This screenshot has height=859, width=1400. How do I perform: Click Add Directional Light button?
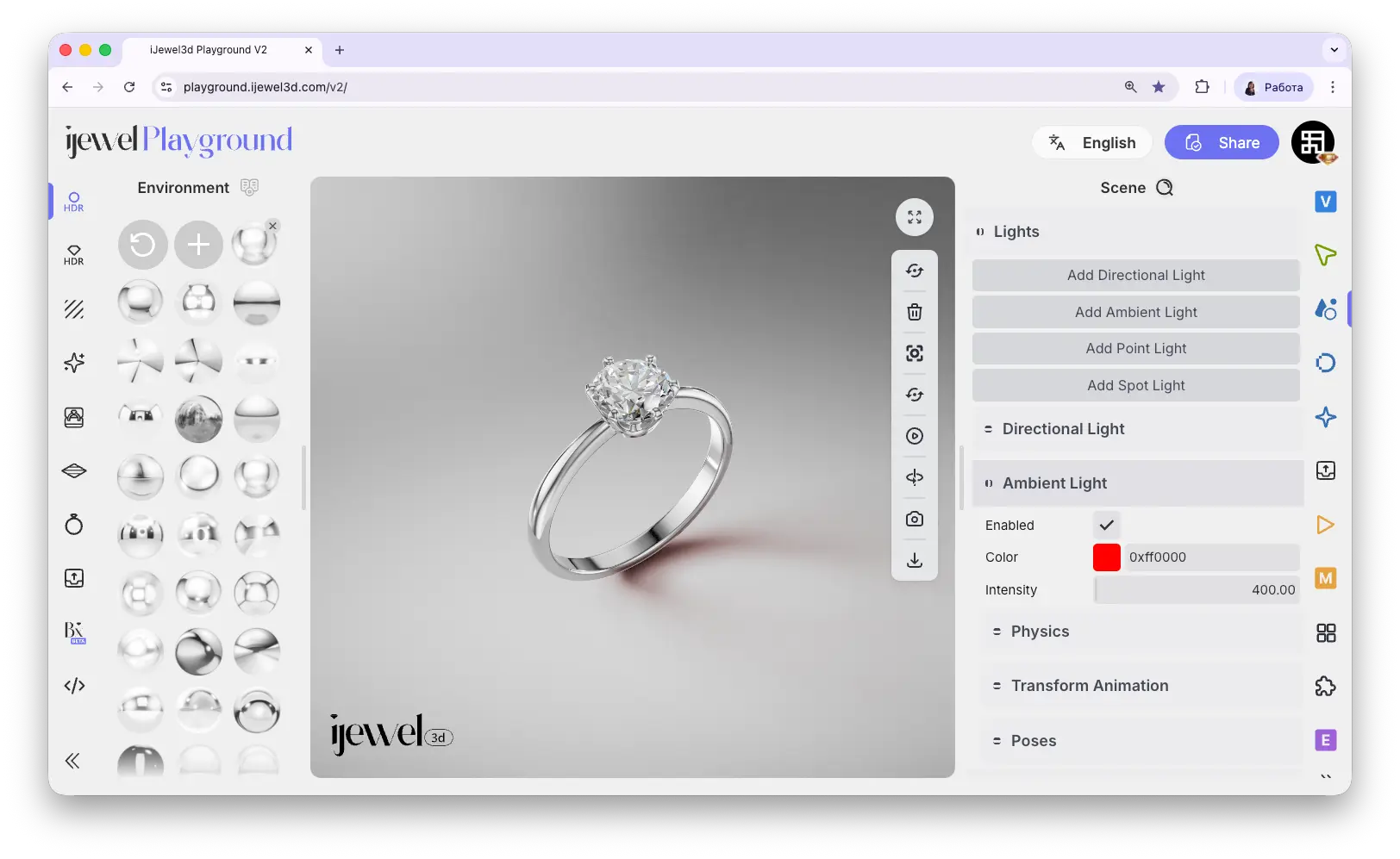tap(1135, 276)
